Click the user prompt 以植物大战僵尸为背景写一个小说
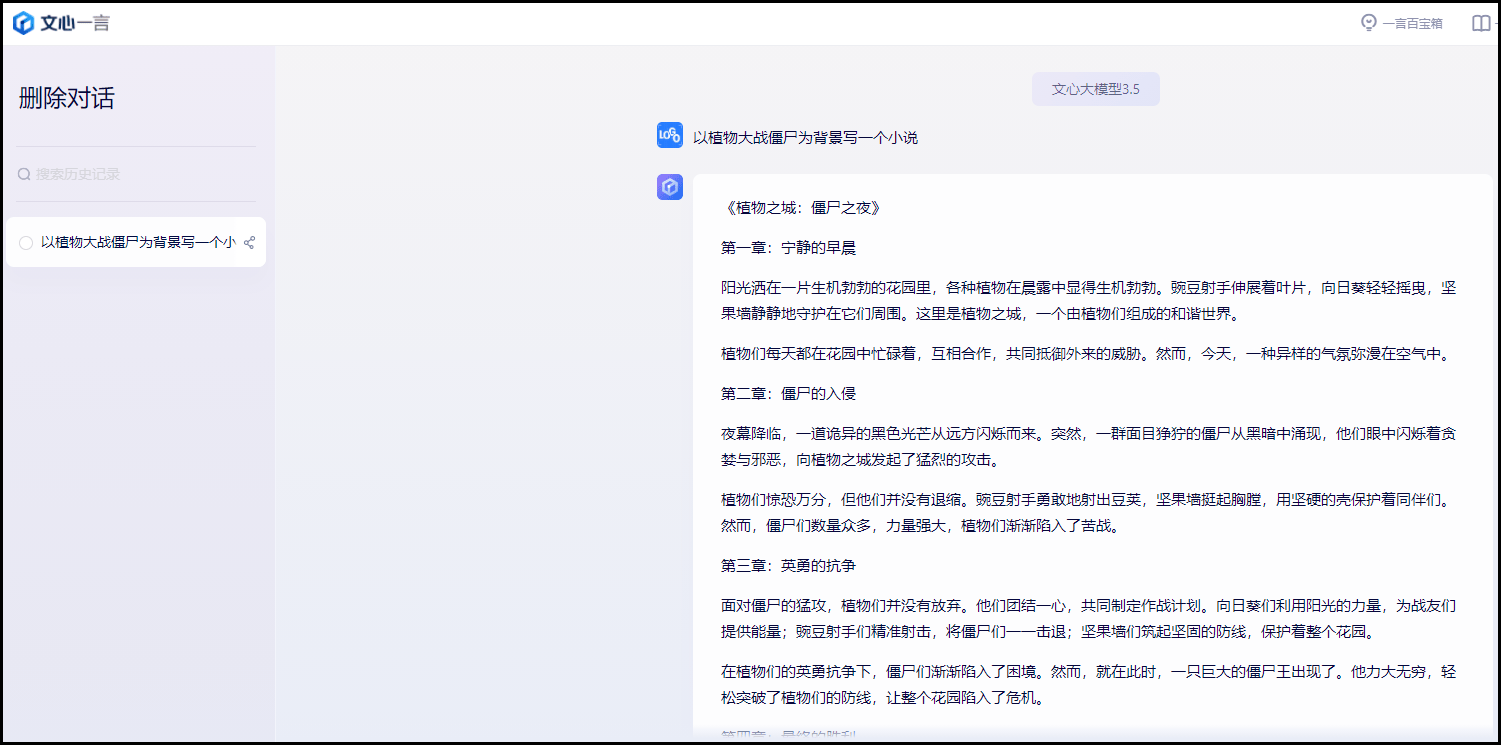The height and width of the screenshot is (745, 1501). pos(805,137)
